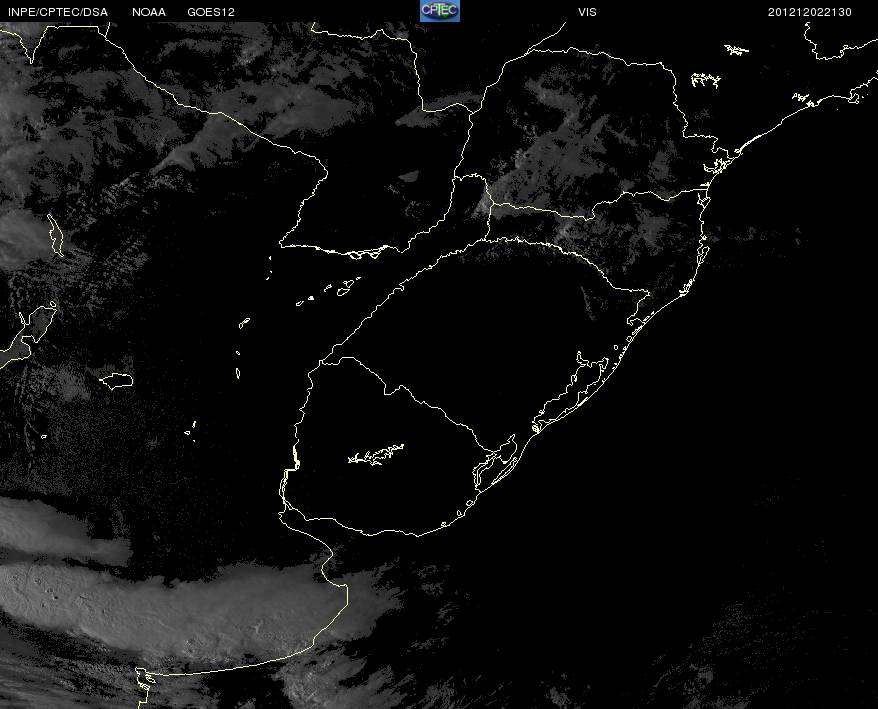Screen dimensions: 878x709
Task: Select the INPE/CPTEC/DSA header text
Action: 58,12
